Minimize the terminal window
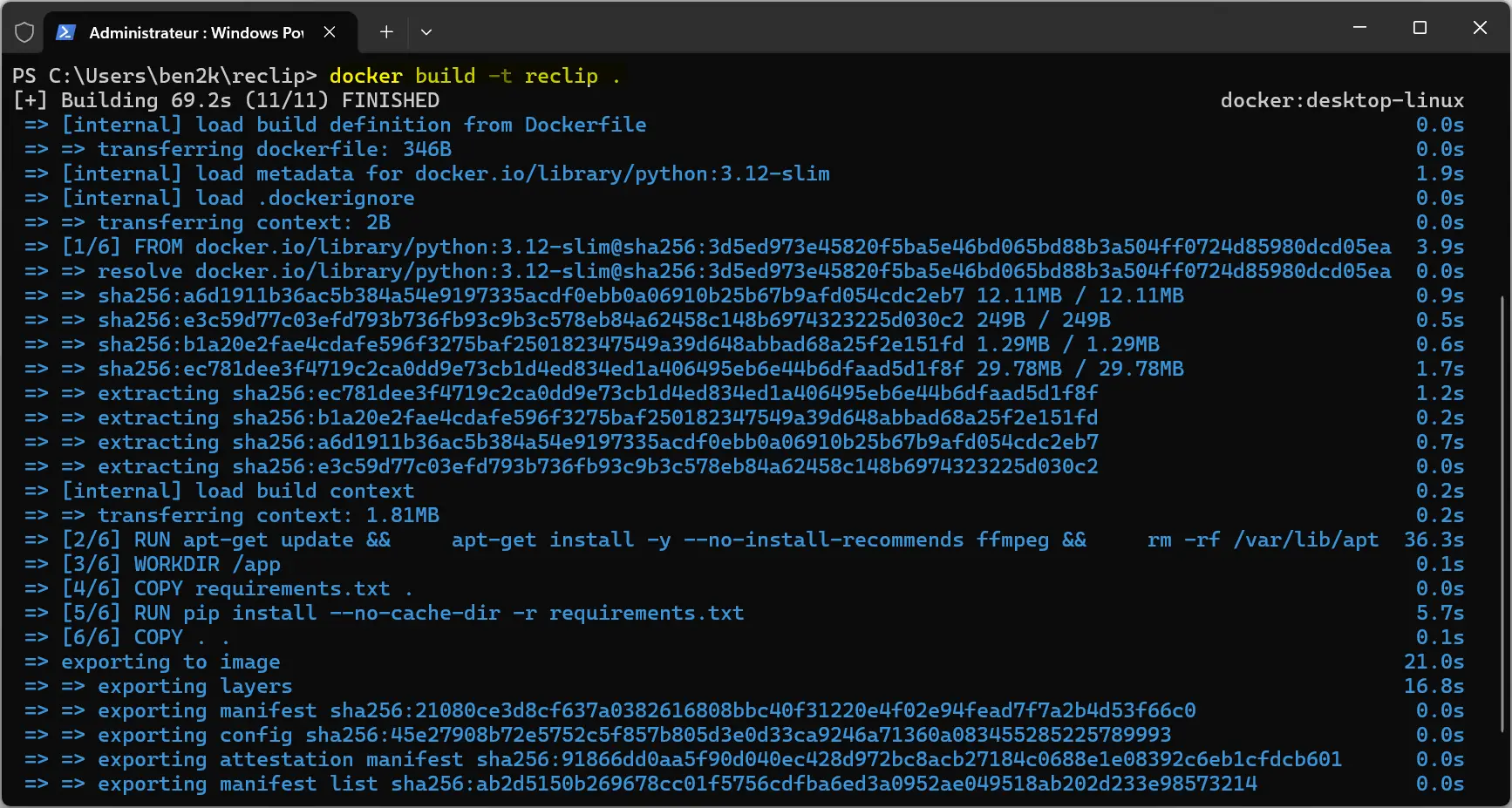 pos(1359,28)
